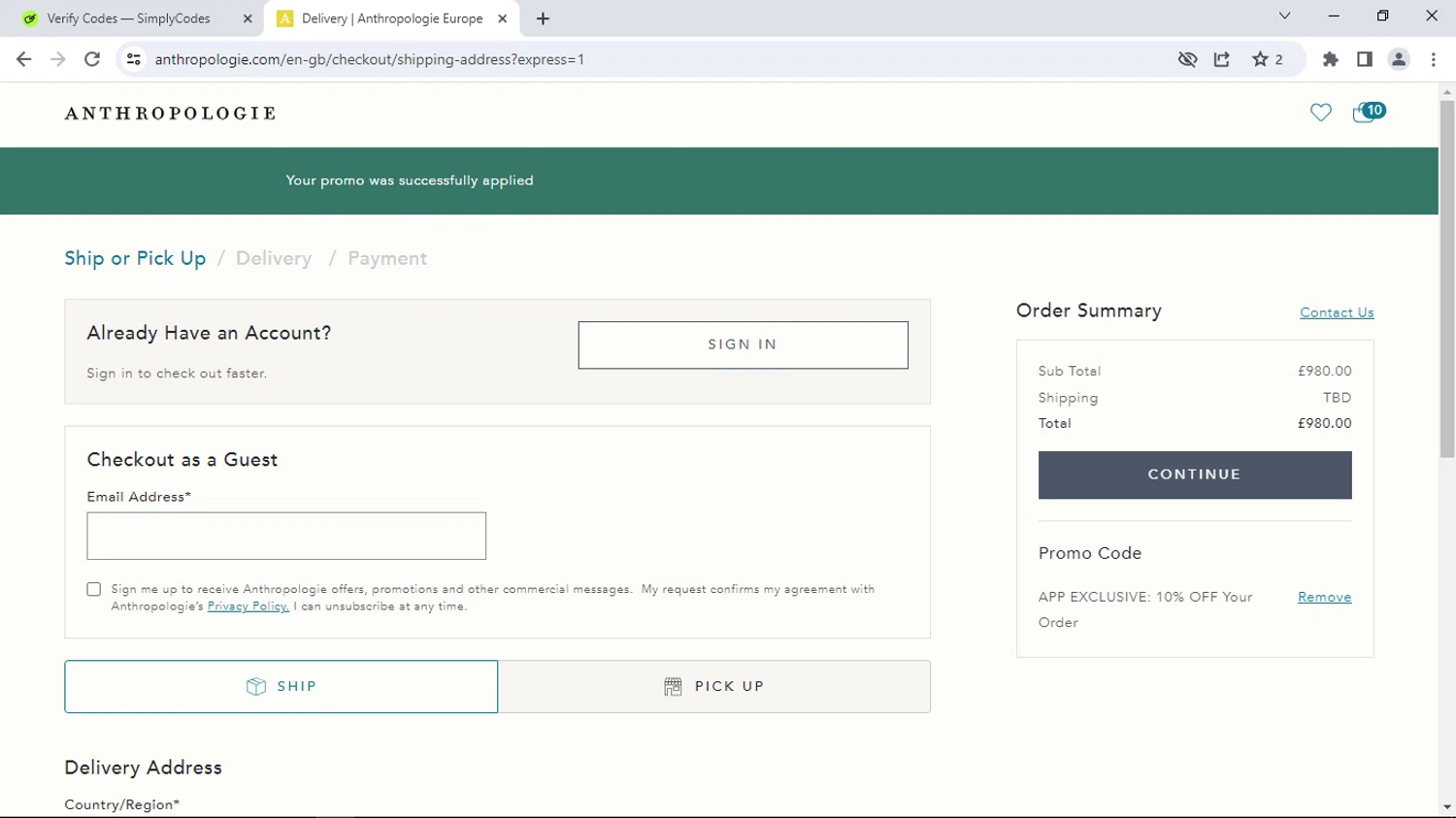Click the browser forward arrow
Image resolution: width=1456 pixels, height=818 pixels.
[x=58, y=59]
